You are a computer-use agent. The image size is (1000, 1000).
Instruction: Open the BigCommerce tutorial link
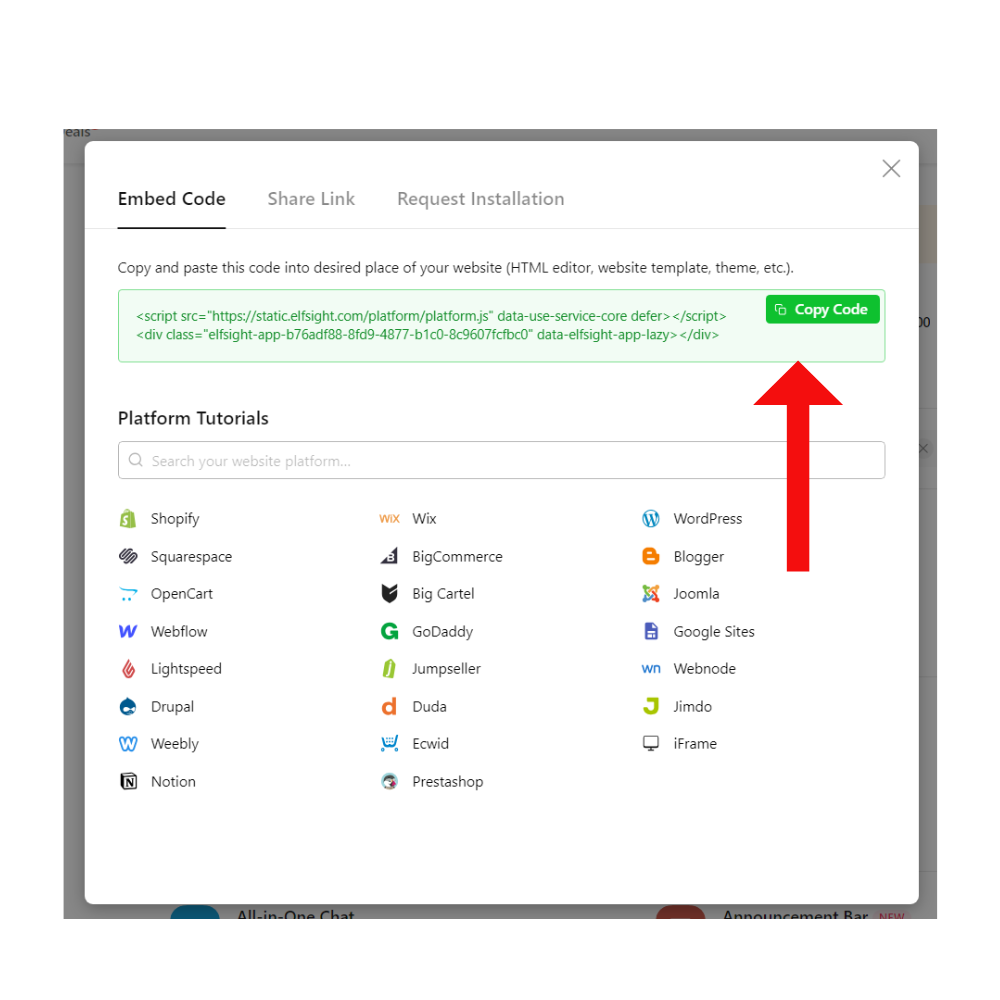[457, 556]
